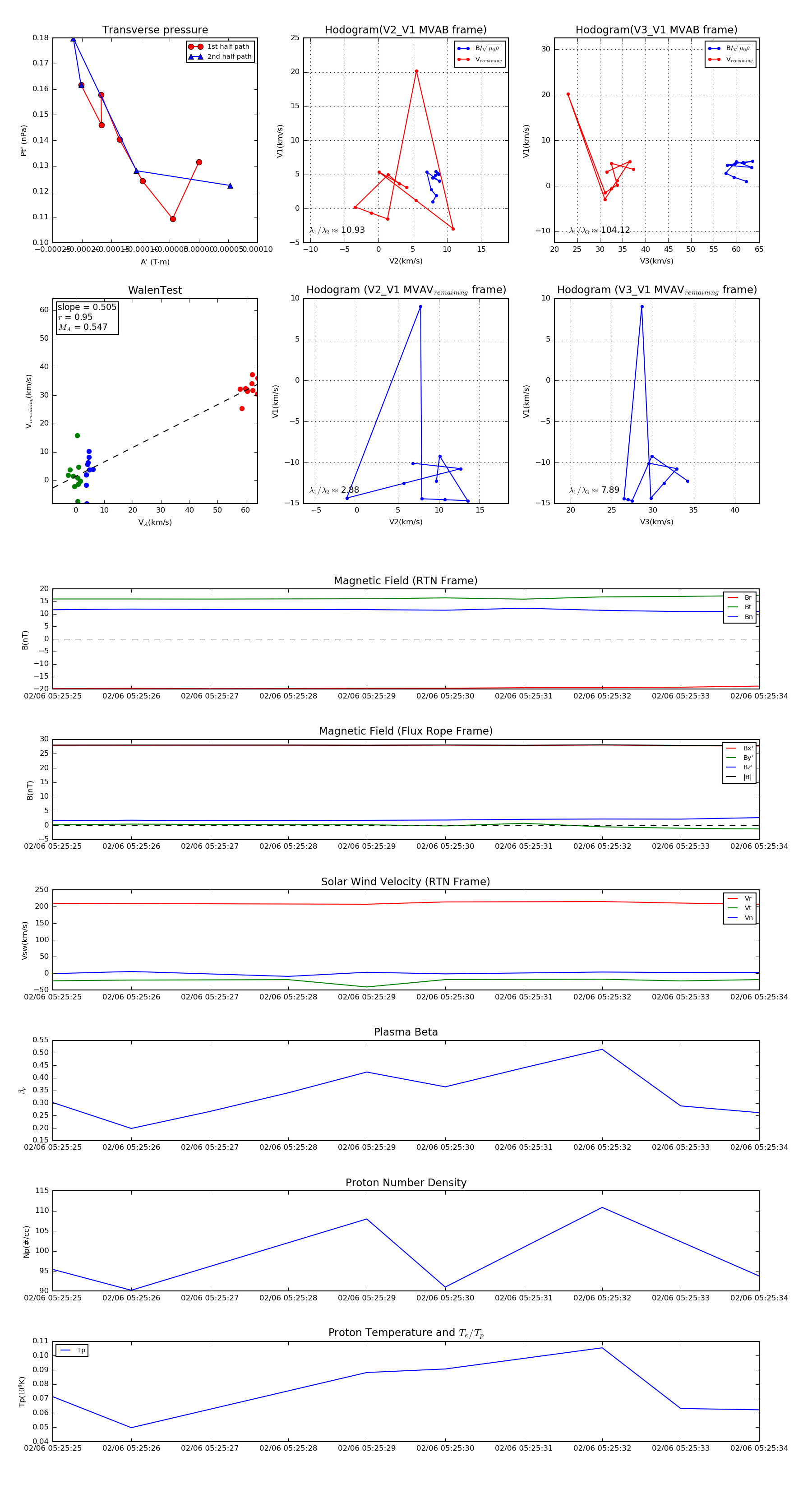
Task: Click the "Hodogram(V2_V1 MVAB frame)" title
Action: point(406,30)
